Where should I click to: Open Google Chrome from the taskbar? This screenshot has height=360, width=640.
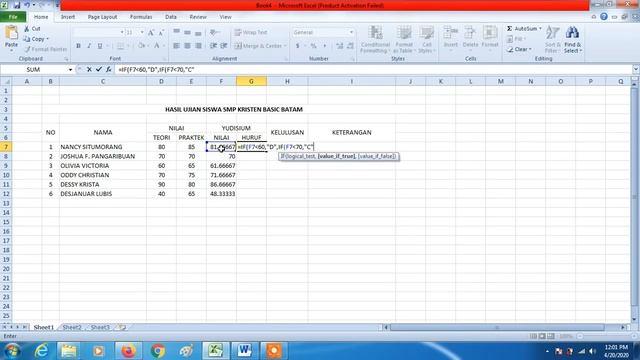[x=157, y=351]
